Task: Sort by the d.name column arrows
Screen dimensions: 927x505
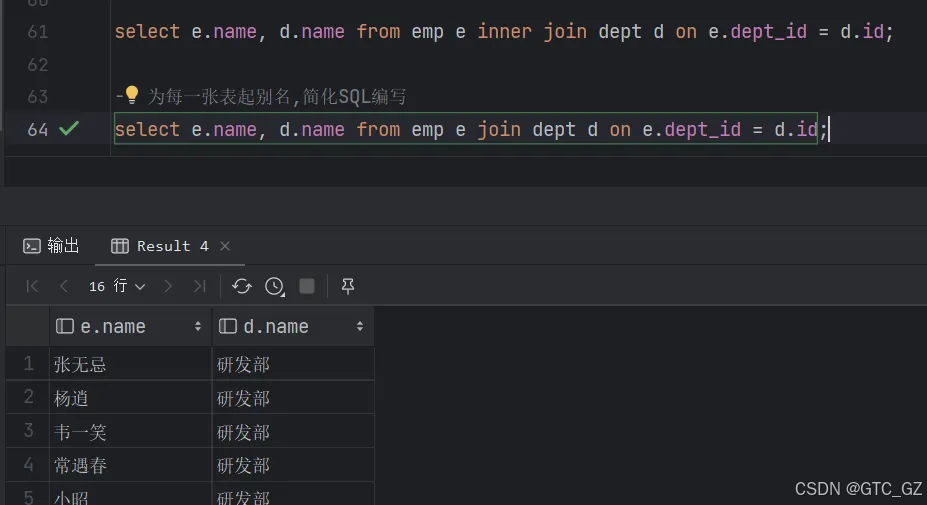Action: (x=359, y=326)
